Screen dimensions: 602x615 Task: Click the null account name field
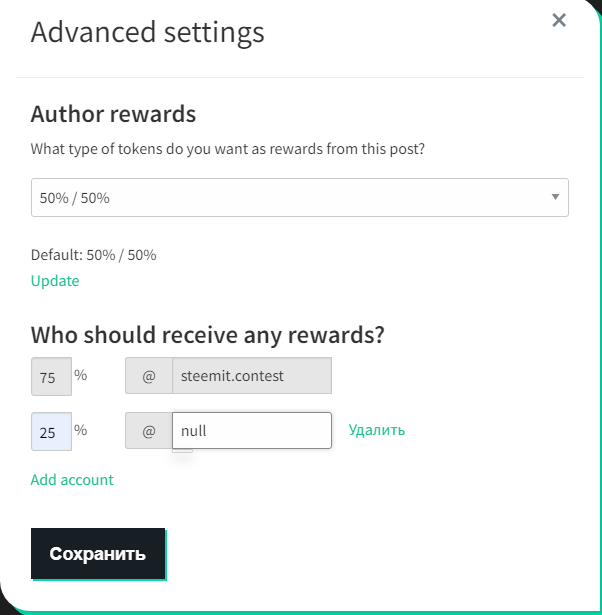tap(251, 431)
